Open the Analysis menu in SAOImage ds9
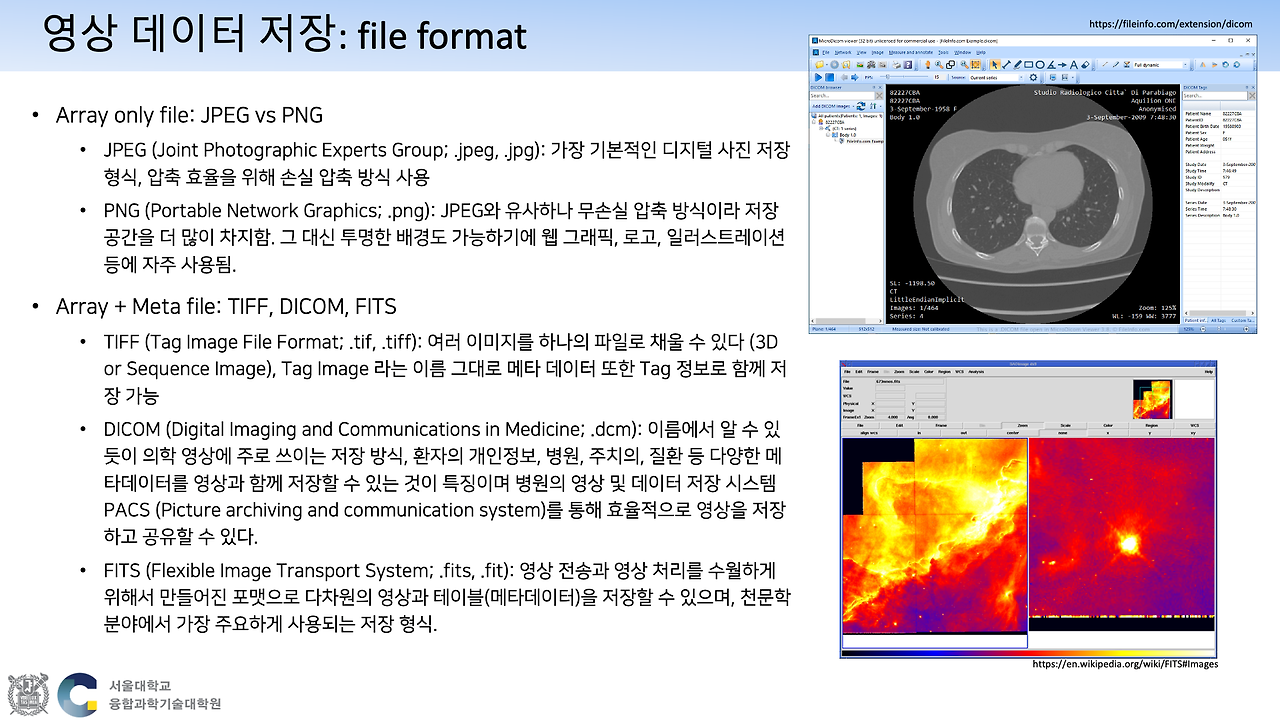 (x=976, y=371)
